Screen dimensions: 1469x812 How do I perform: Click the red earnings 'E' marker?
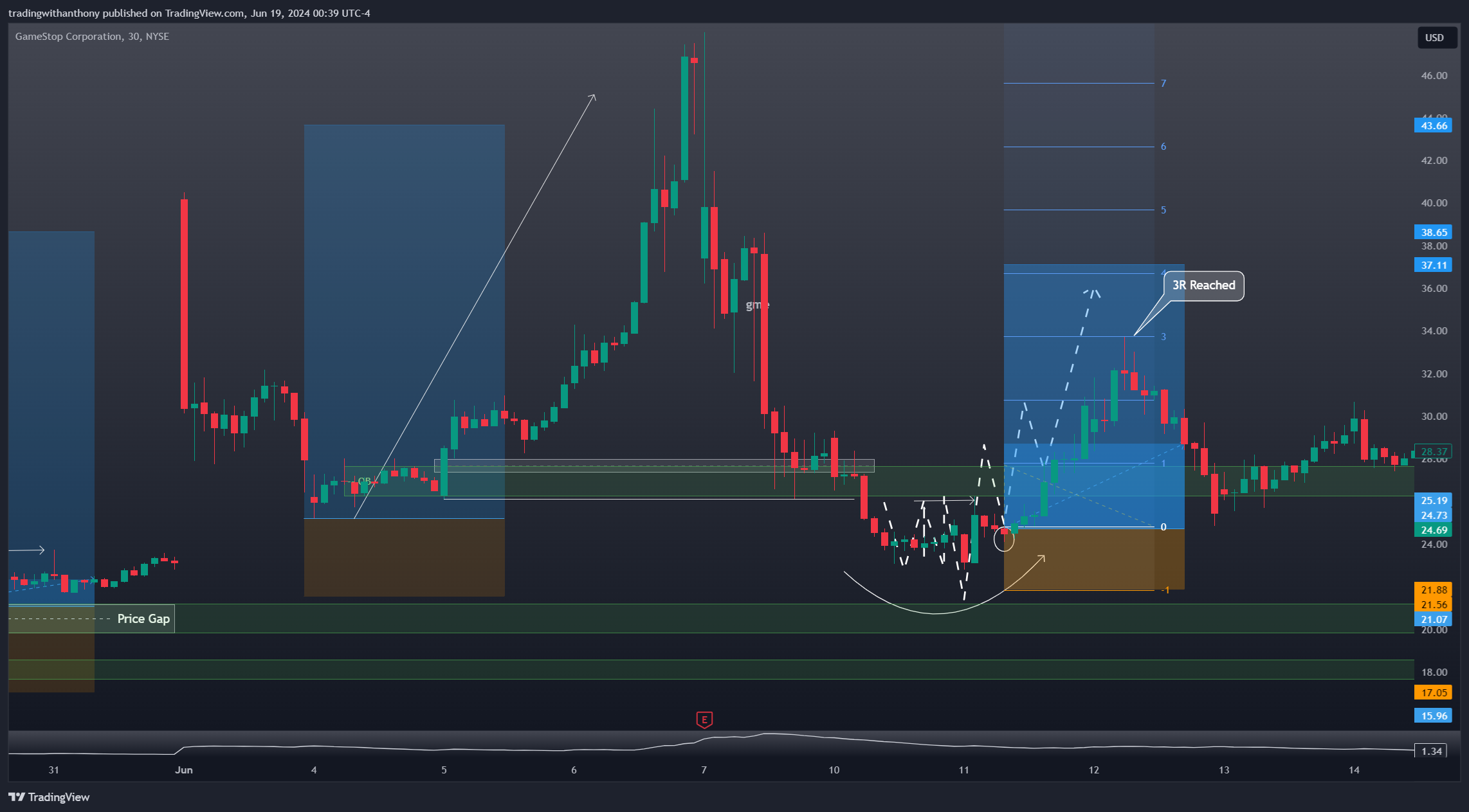click(x=704, y=719)
